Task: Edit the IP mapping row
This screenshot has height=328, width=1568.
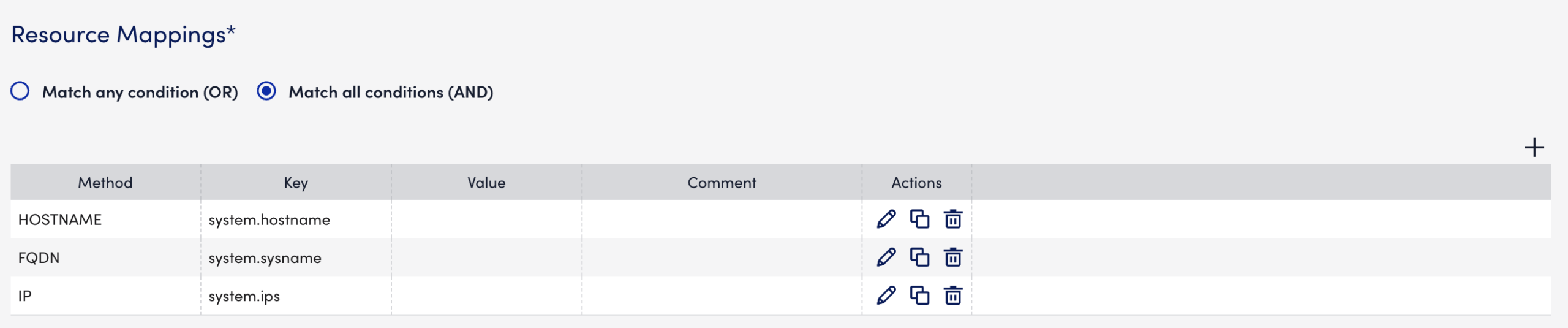Action: (886, 296)
